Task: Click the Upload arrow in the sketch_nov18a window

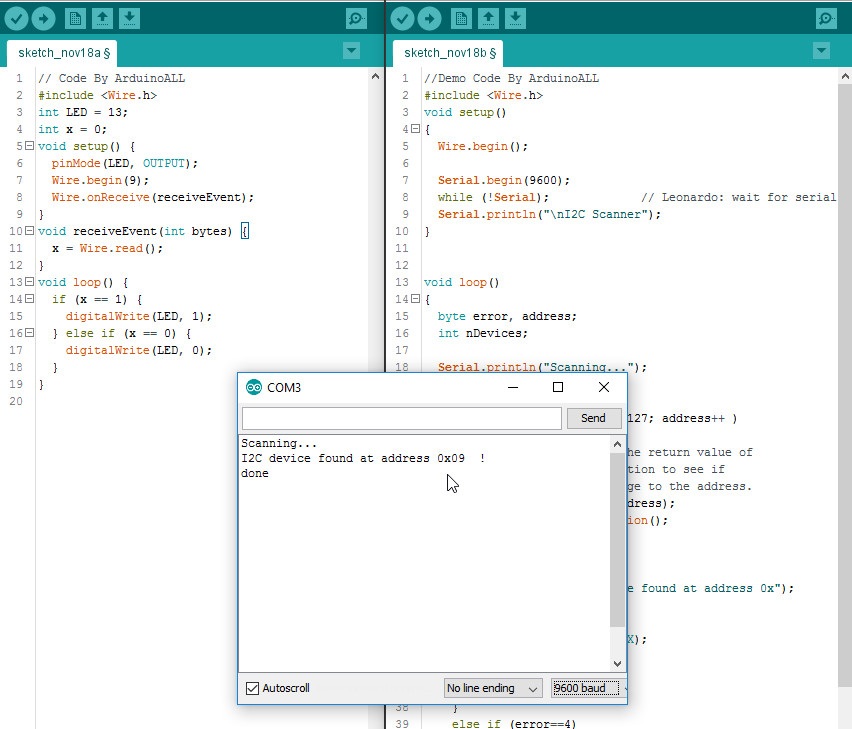Action: coord(43,18)
